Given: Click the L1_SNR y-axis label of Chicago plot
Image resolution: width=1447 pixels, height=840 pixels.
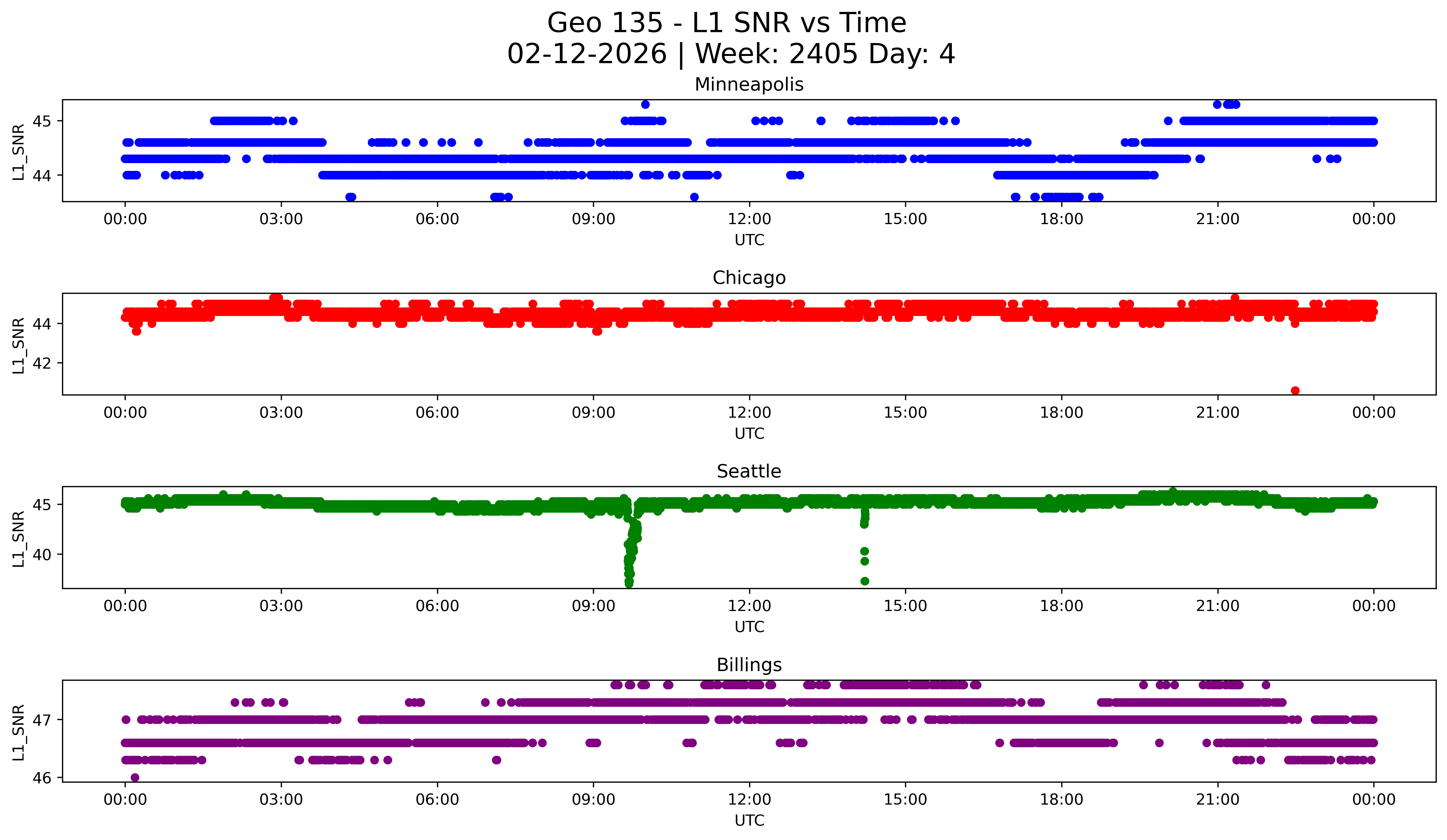Looking at the screenshot, I should tap(19, 345).
